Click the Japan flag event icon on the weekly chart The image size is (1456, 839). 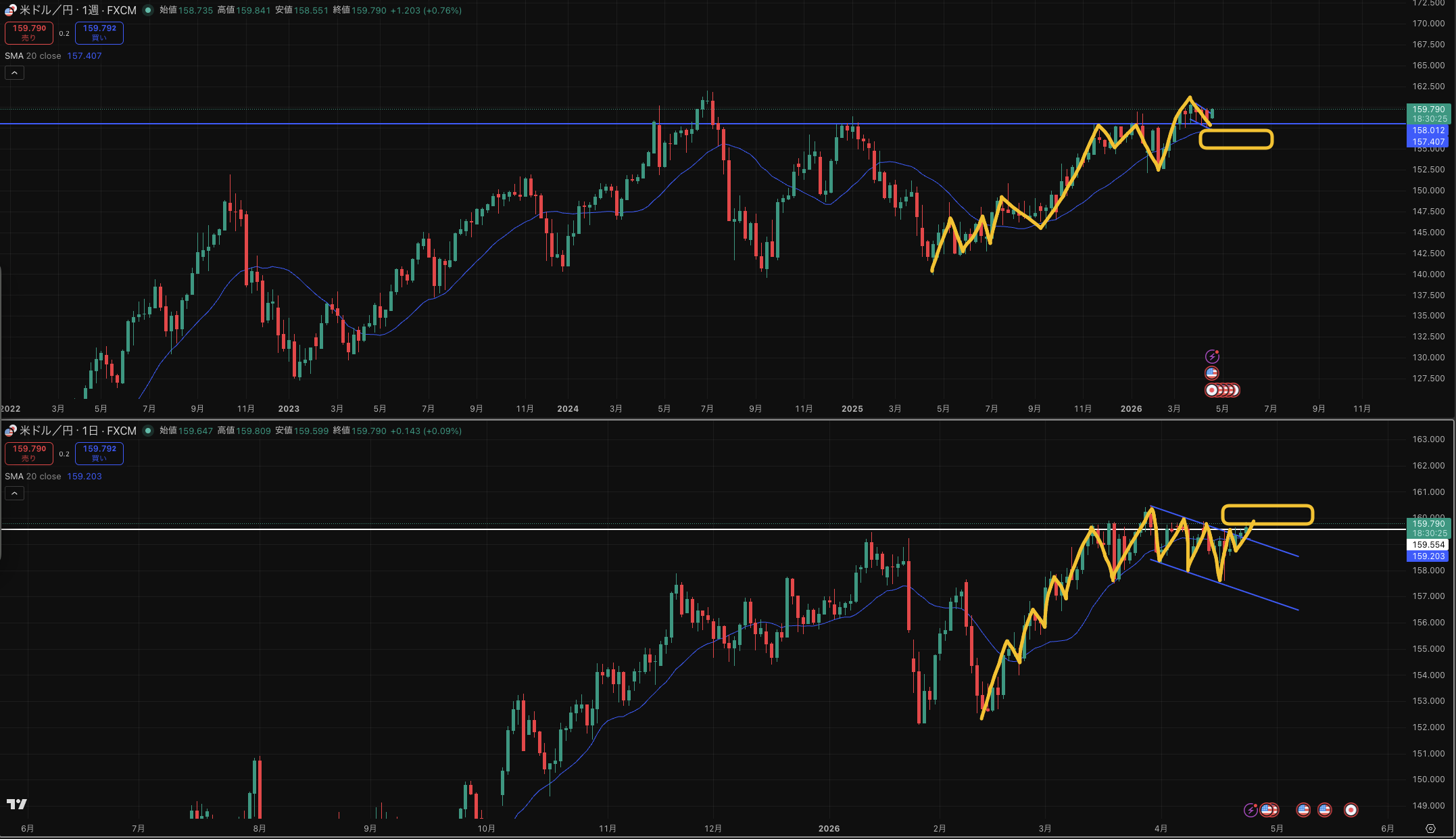point(1213,390)
